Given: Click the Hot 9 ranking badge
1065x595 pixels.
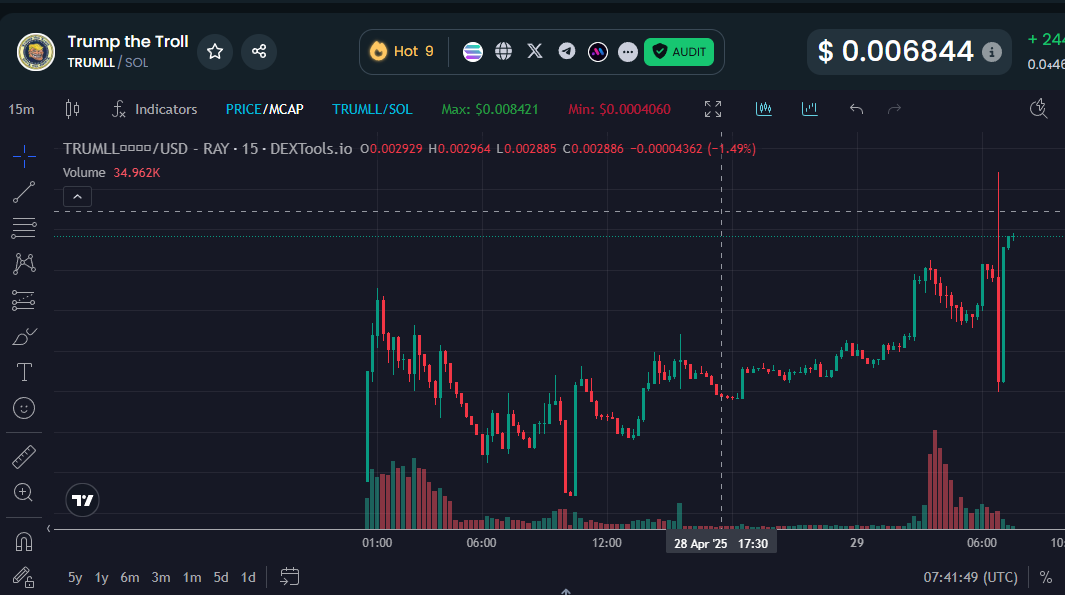Looking at the screenshot, I should click(401, 52).
